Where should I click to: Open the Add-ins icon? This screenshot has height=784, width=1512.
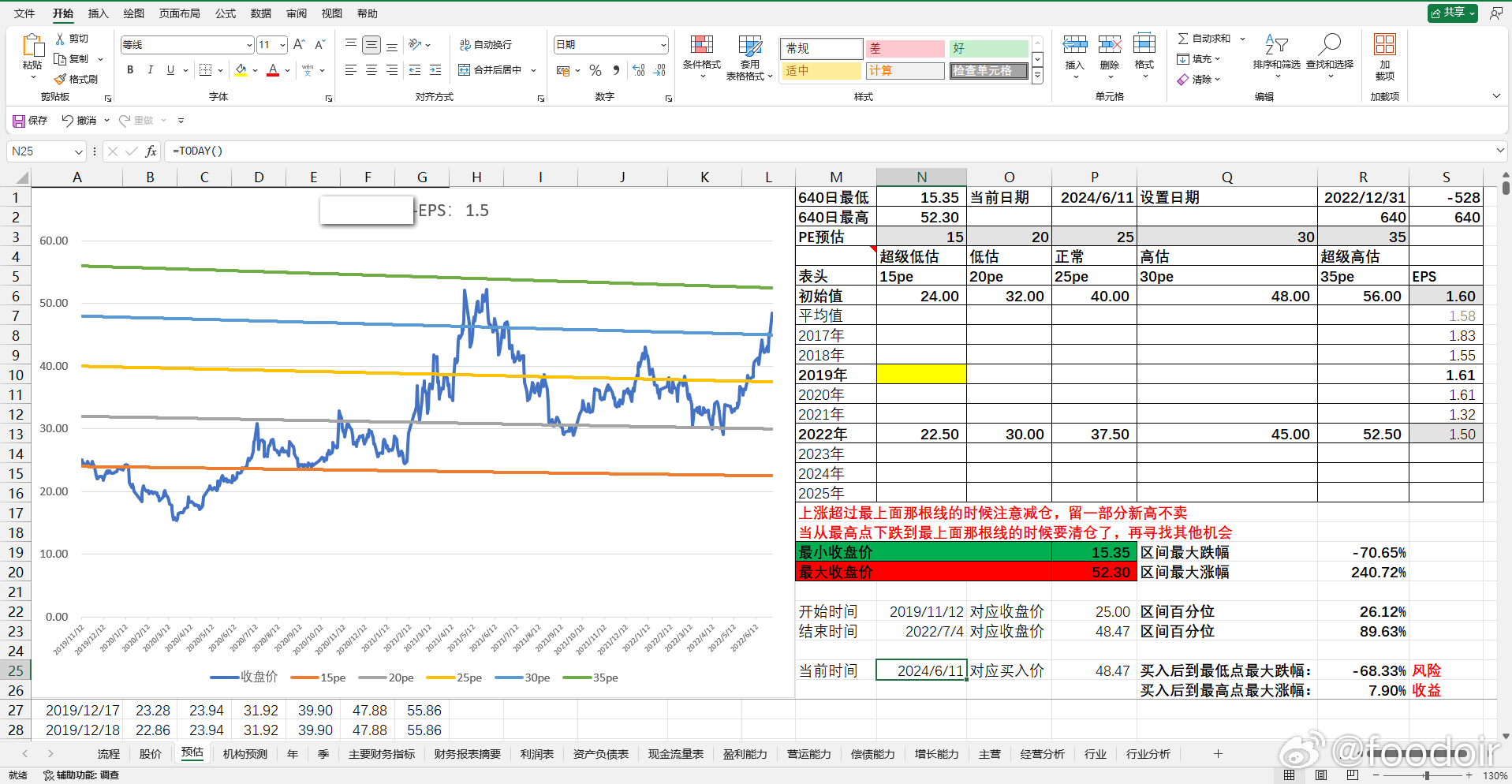(1385, 45)
